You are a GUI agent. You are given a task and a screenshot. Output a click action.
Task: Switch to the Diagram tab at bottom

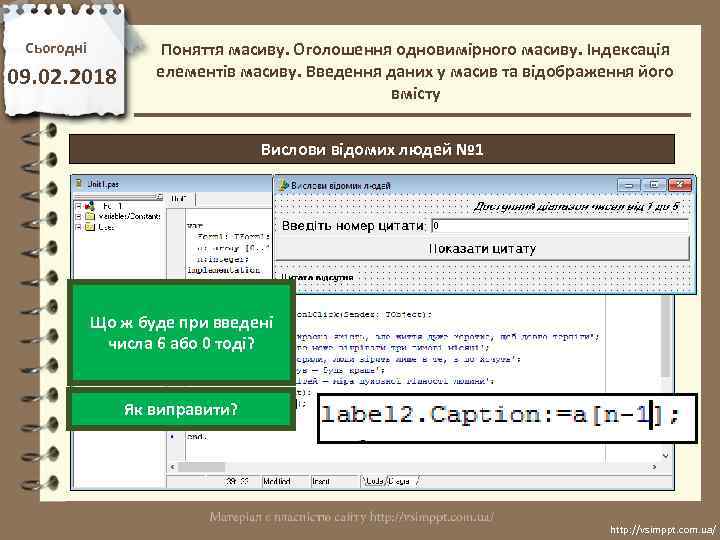[x=401, y=481]
